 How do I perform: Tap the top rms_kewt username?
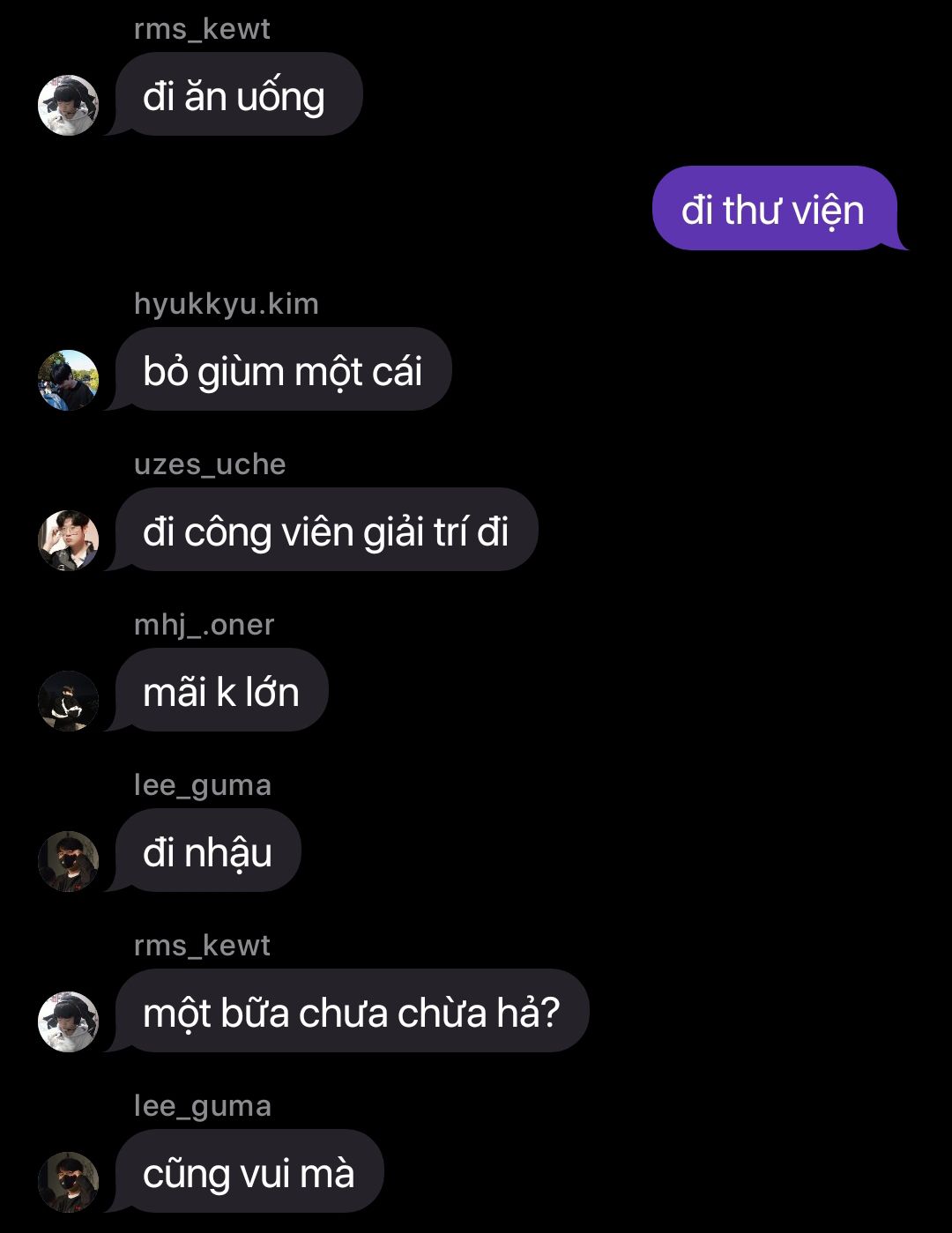click(202, 29)
